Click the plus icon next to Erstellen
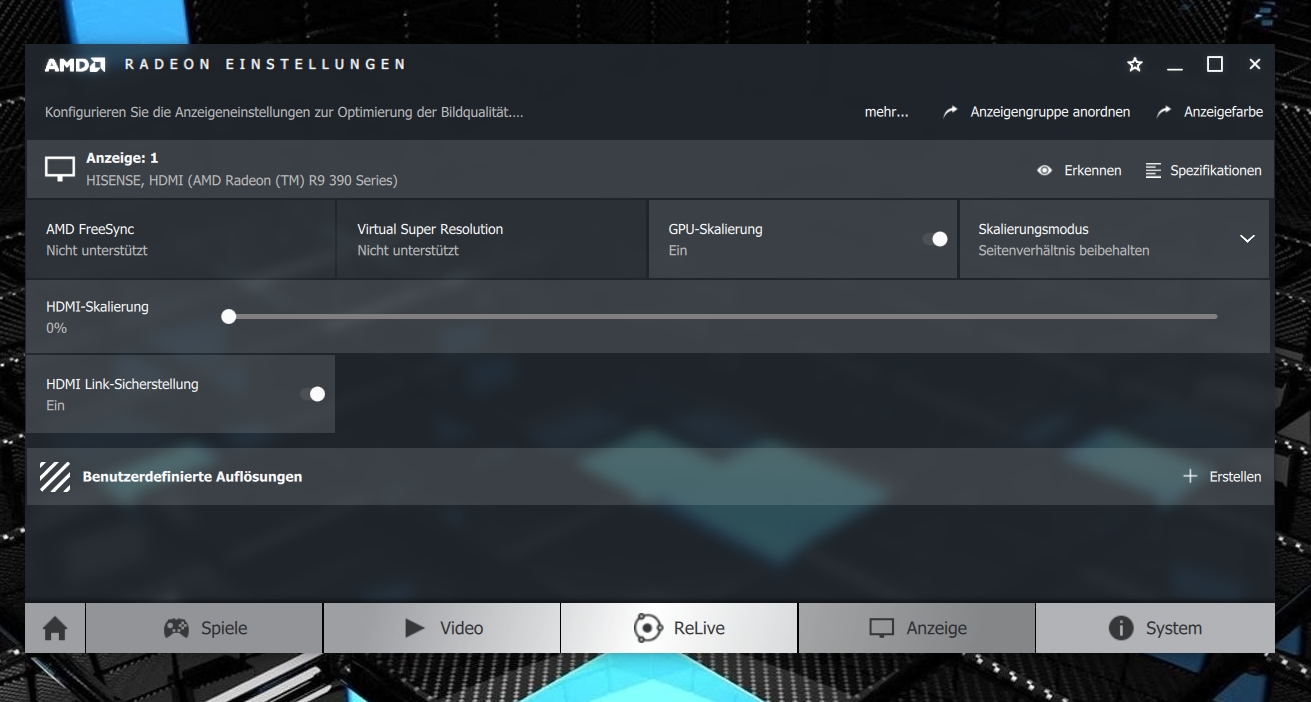 (1190, 477)
